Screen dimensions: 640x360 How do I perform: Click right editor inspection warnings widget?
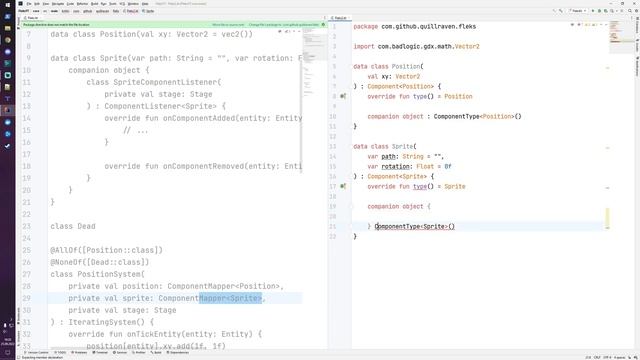(589, 25)
